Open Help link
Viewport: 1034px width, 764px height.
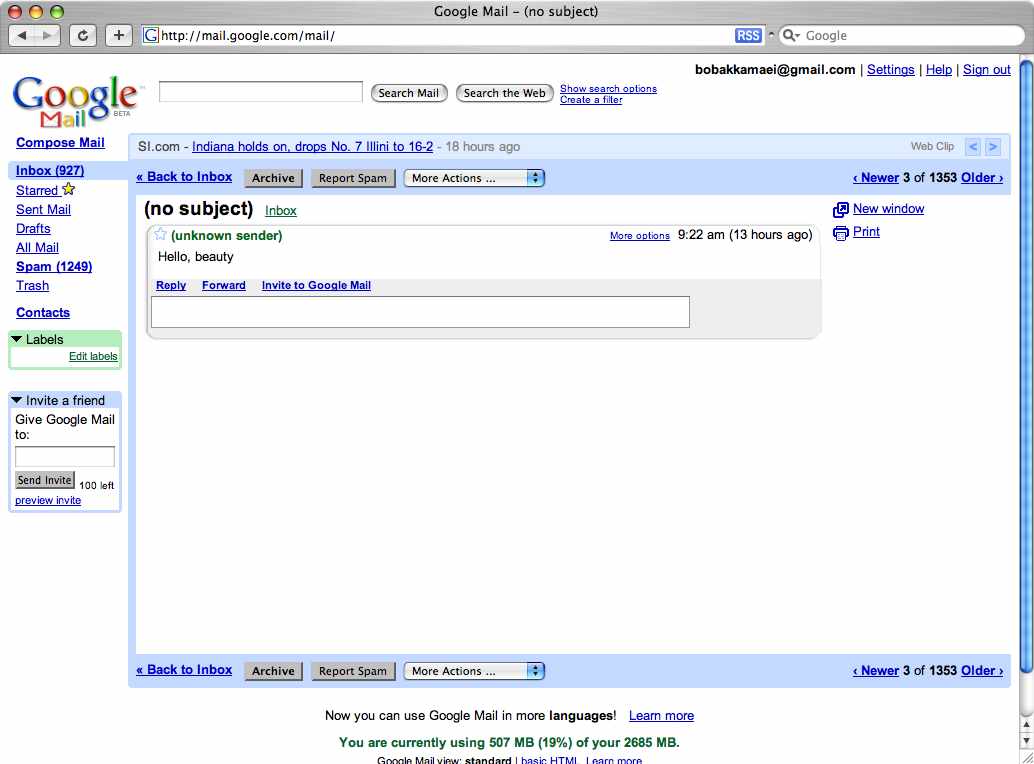(938, 70)
